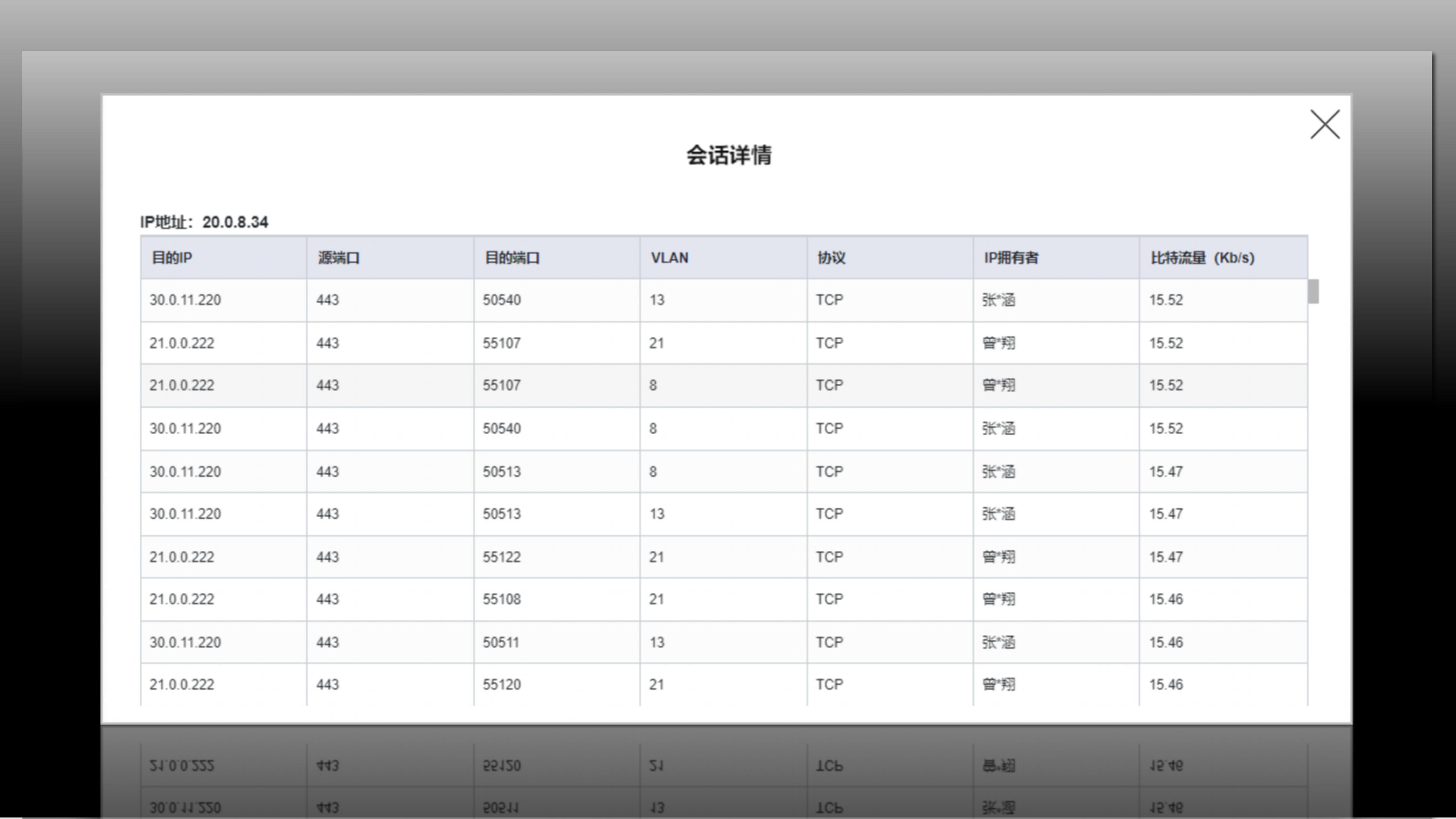Click the 会话详情 dialog title
Image resolution: width=1456 pixels, height=819 pixels.
point(728,155)
